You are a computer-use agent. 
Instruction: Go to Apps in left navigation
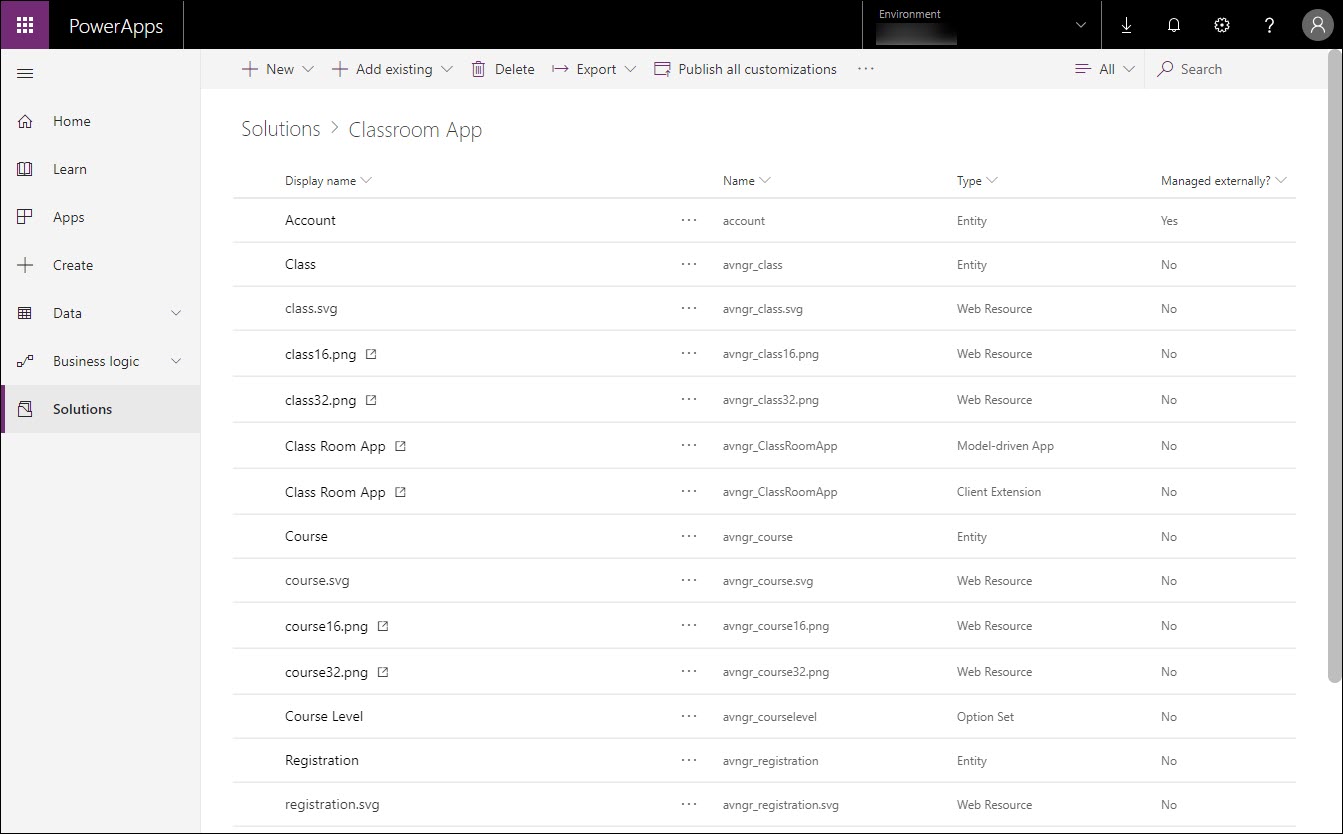pyautogui.click(x=69, y=217)
